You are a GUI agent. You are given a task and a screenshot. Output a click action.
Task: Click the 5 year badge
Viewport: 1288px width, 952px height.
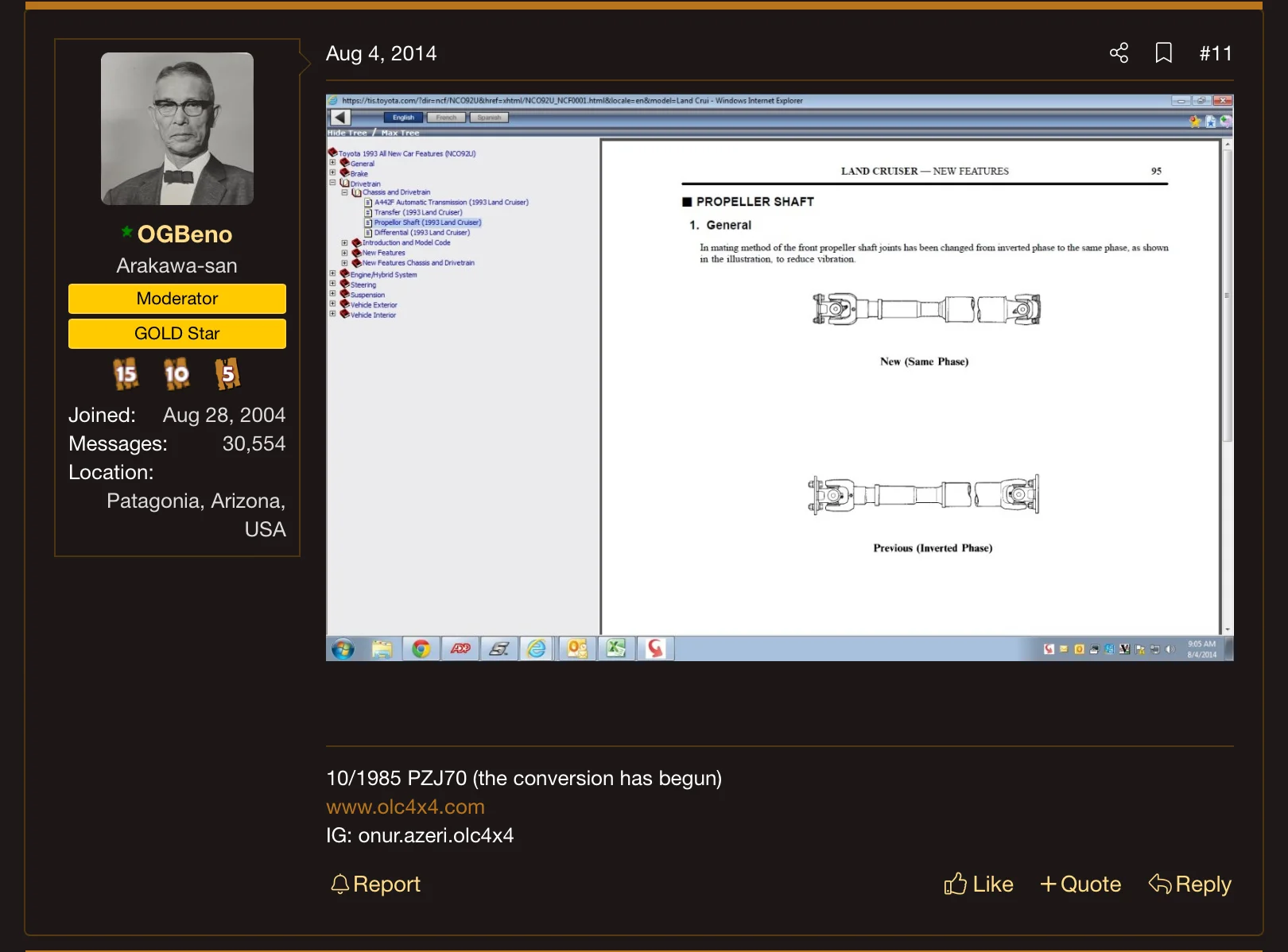click(x=227, y=373)
